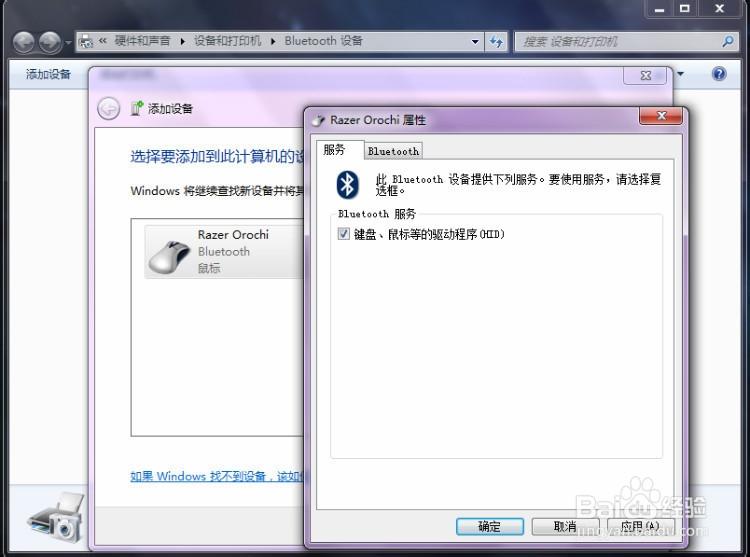Viewport: 750px width, 557px height.
Task: Click the back arrow in 添加设备 wizard
Action: coord(109,109)
